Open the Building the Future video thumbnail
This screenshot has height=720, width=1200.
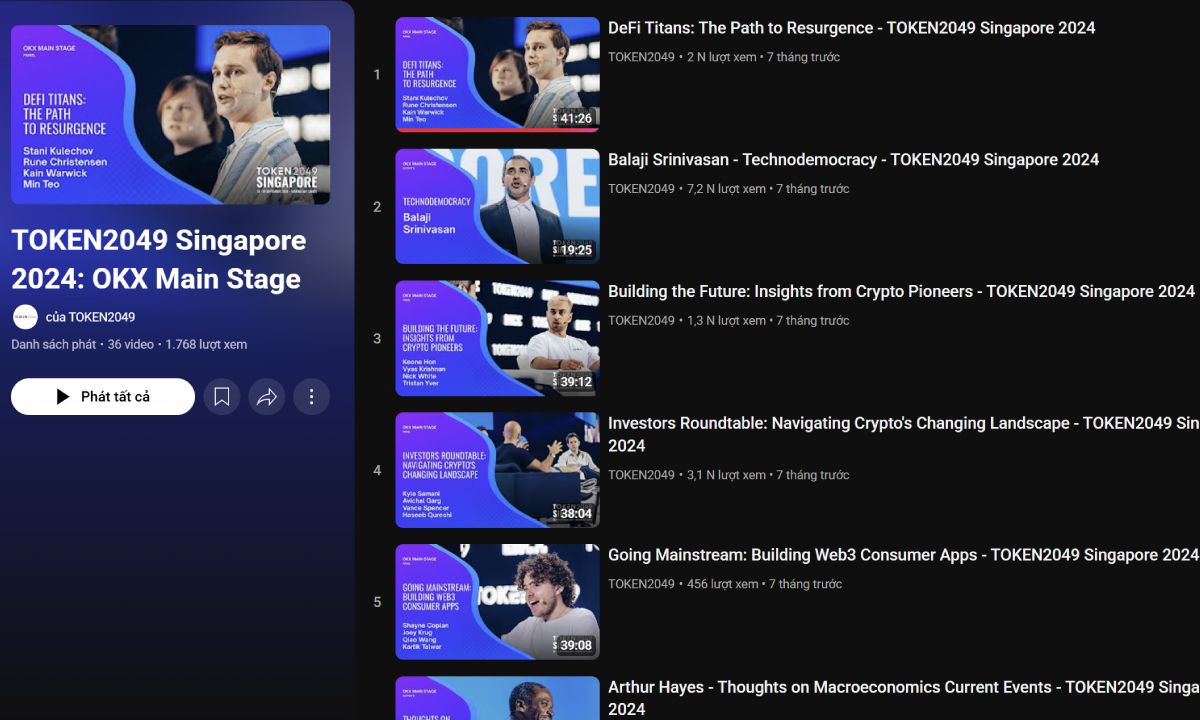point(497,338)
